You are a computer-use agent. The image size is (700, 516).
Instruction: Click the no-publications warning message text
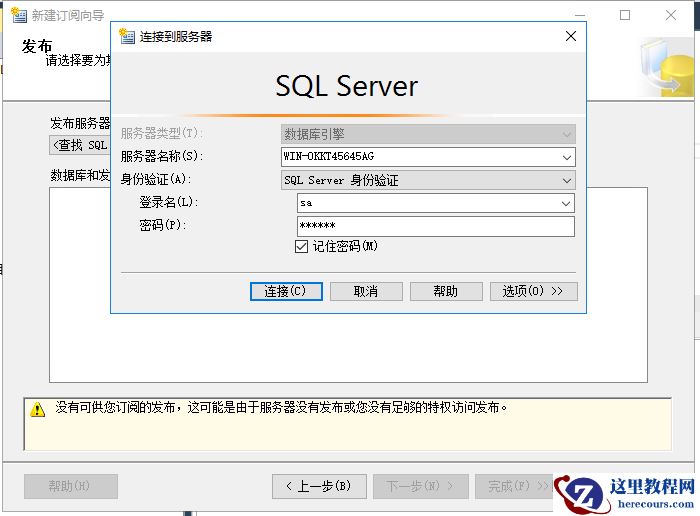281,408
